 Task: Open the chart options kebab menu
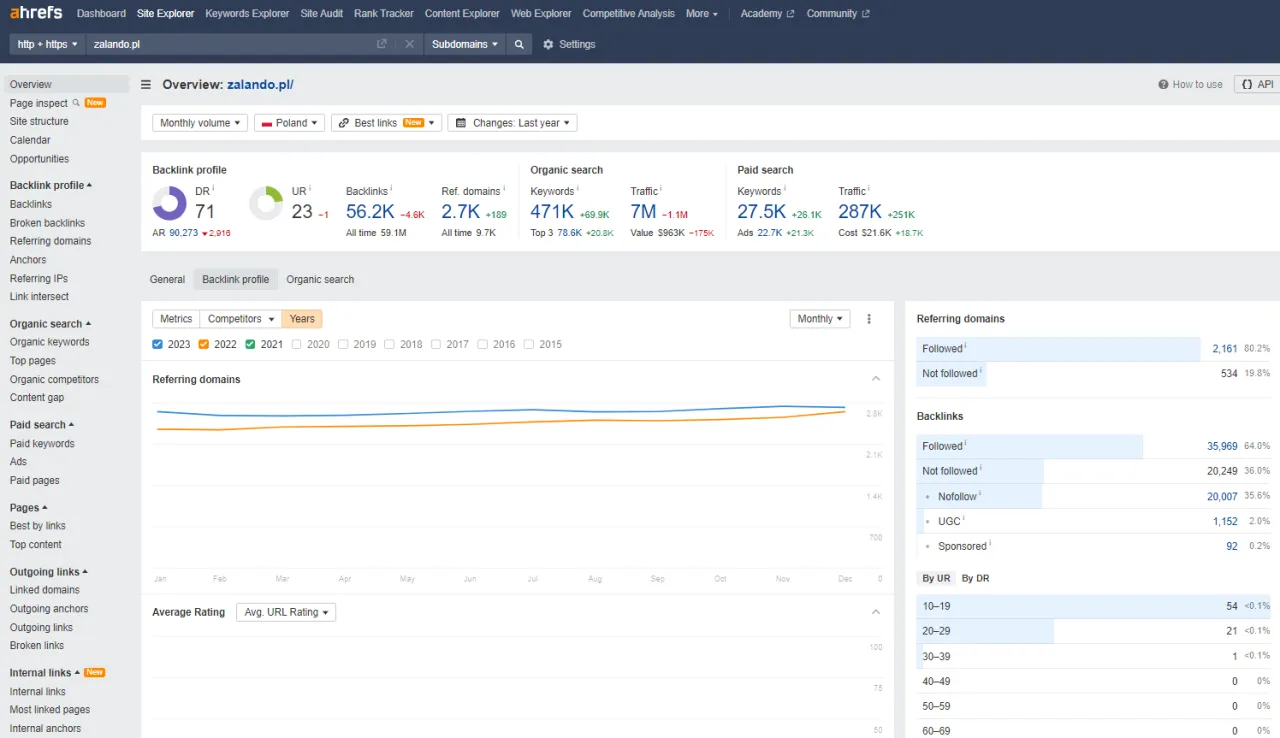pos(869,318)
